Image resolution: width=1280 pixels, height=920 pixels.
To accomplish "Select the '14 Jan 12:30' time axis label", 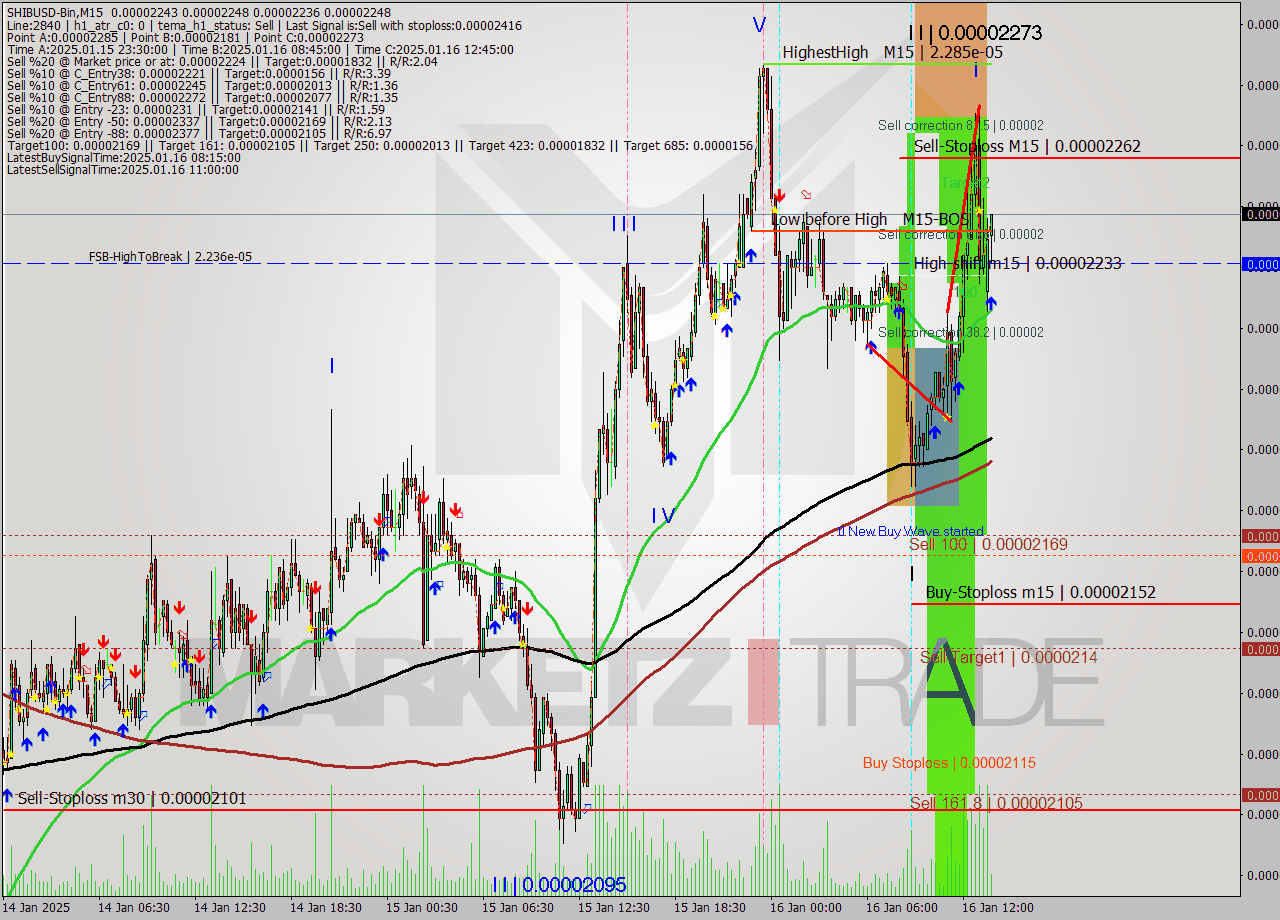I will point(229,908).
